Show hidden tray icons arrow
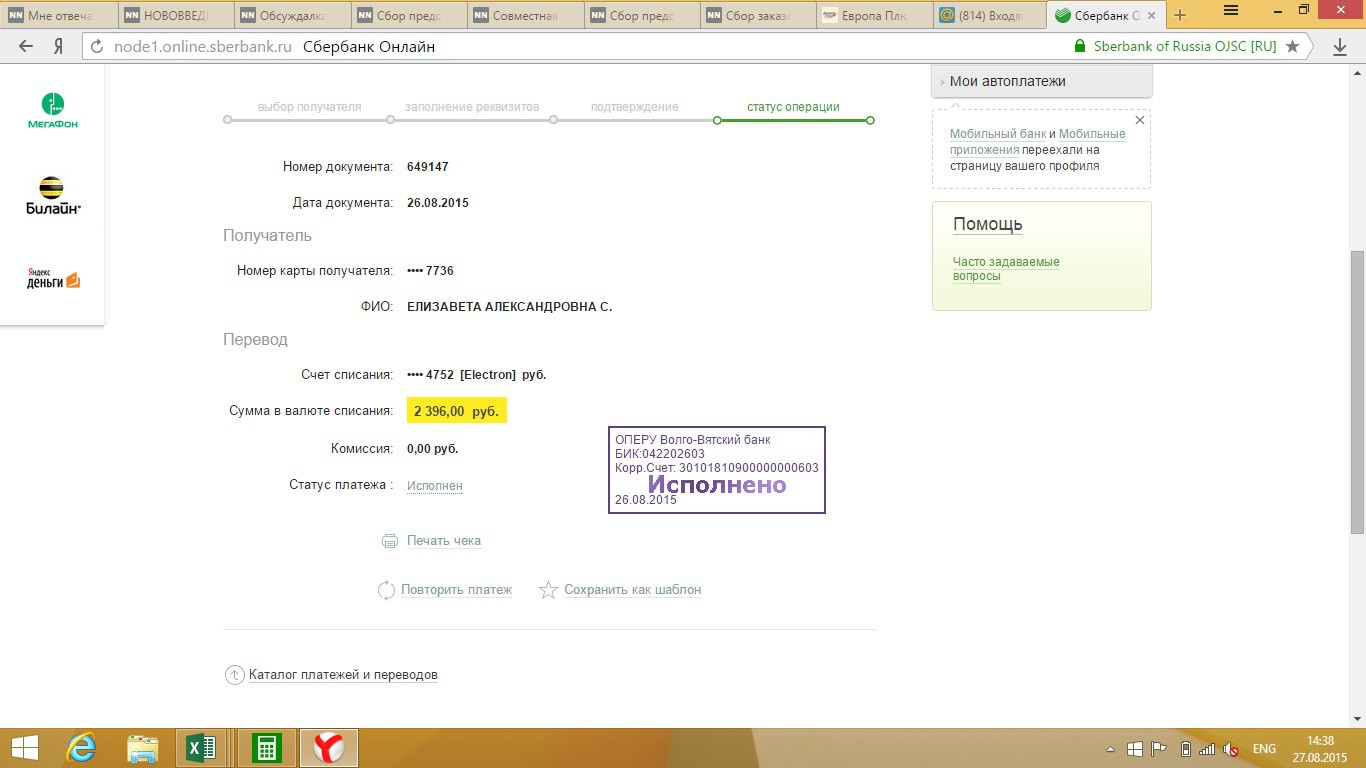 point(1110,749)
